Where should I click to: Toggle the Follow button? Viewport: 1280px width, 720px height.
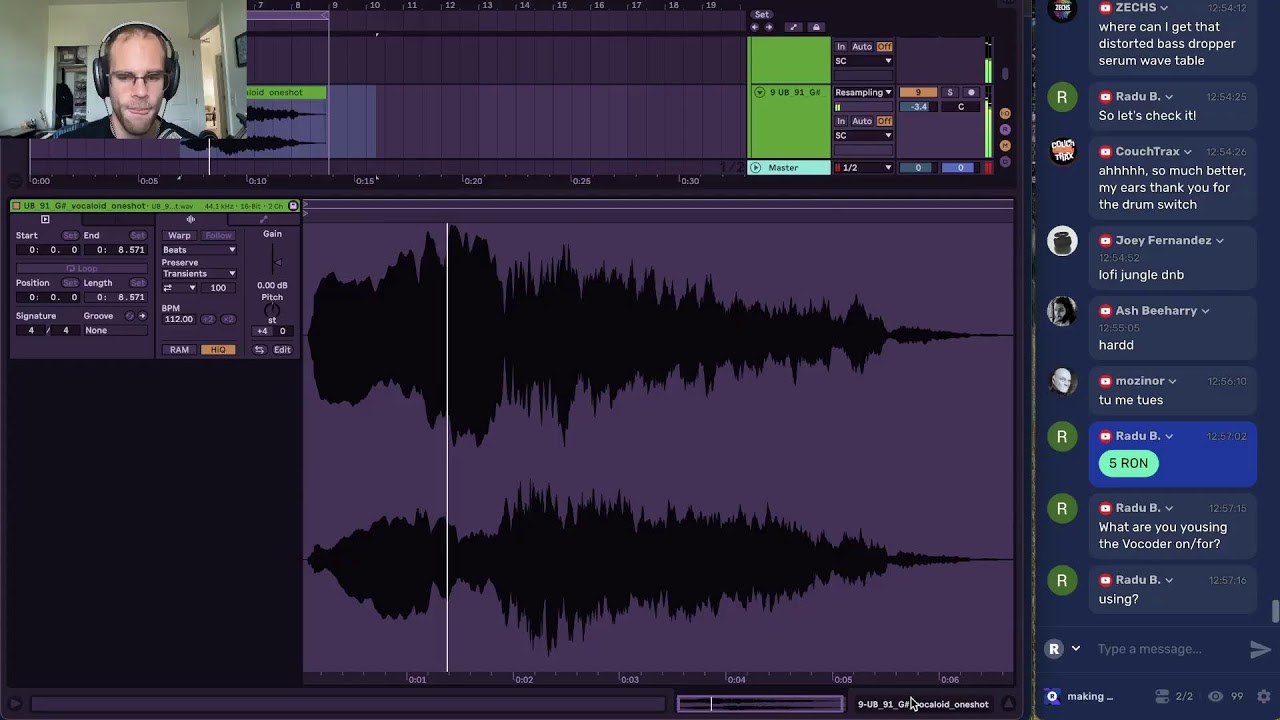click(x=218, y=236)
